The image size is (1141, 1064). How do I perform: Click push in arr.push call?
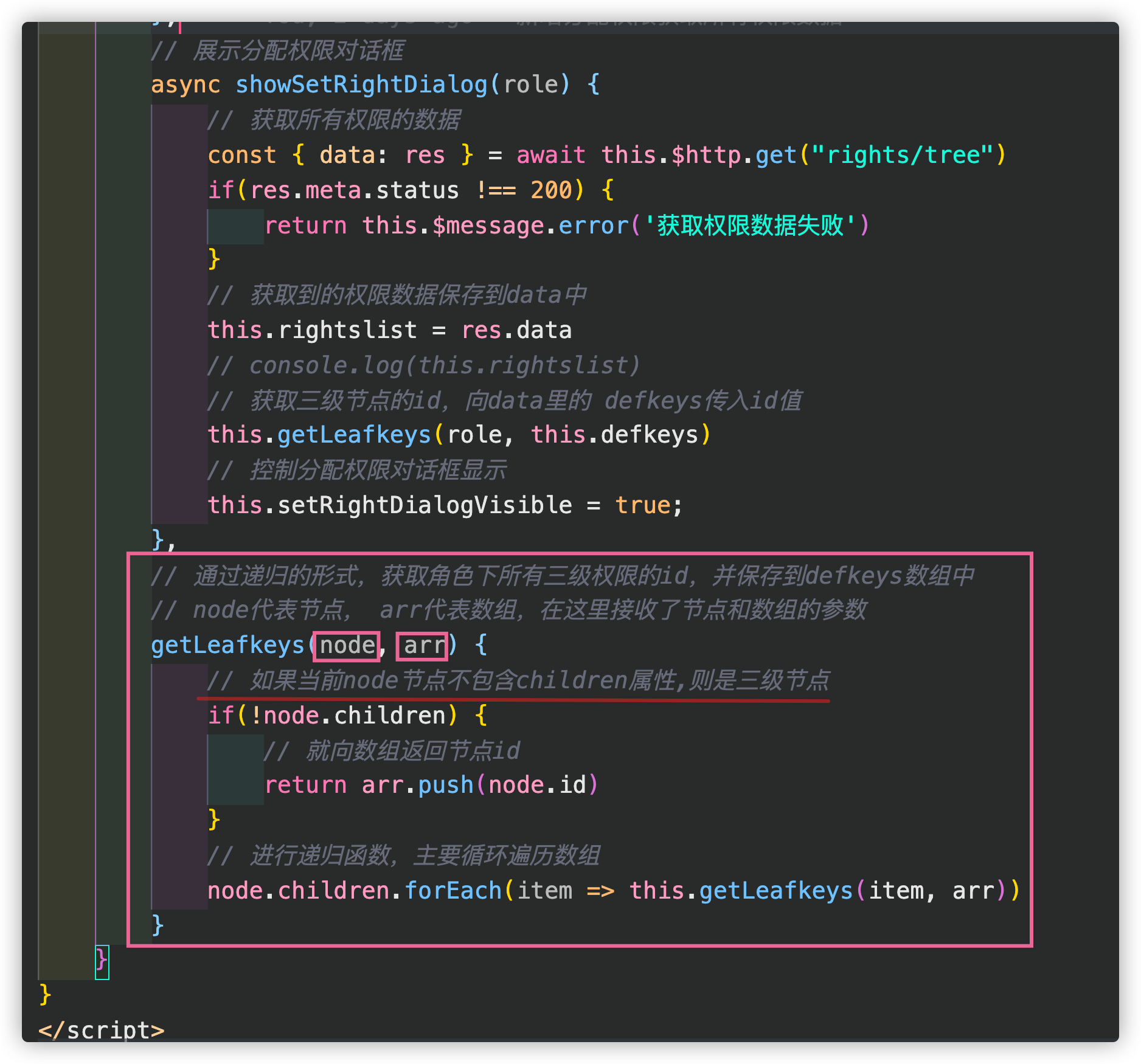[446, 785]
